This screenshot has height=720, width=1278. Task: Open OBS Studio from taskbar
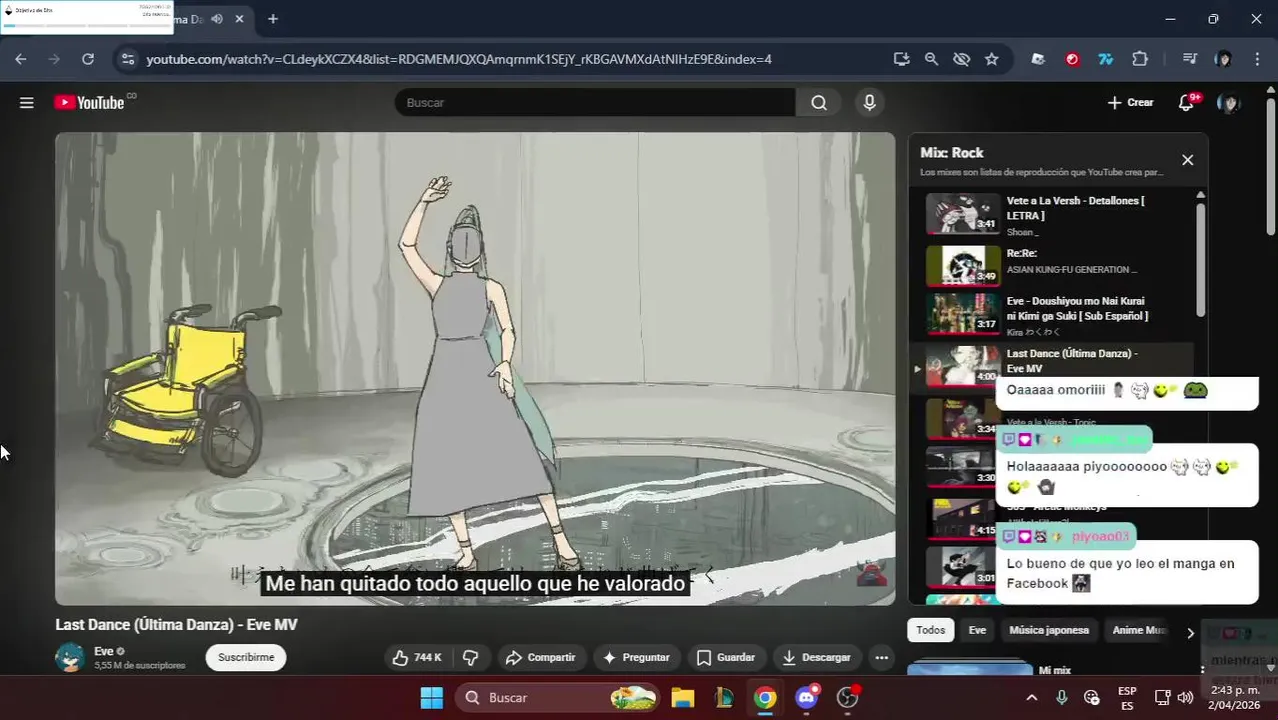pos(848,697)
